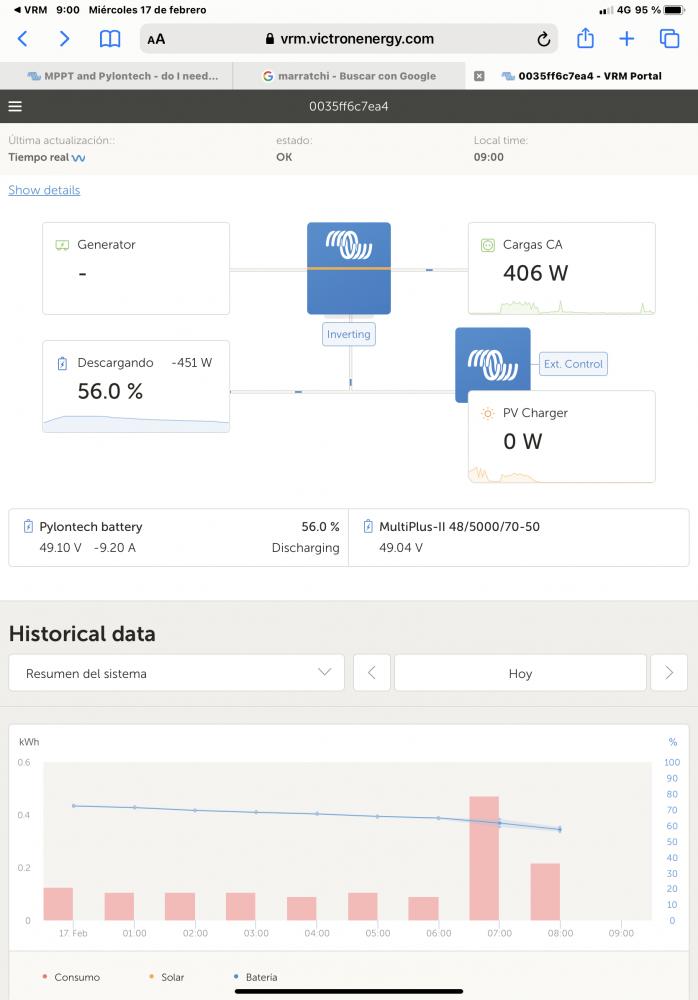
Task: Go forward with Safari forward arrow
Action: click(x=64, y=39)
